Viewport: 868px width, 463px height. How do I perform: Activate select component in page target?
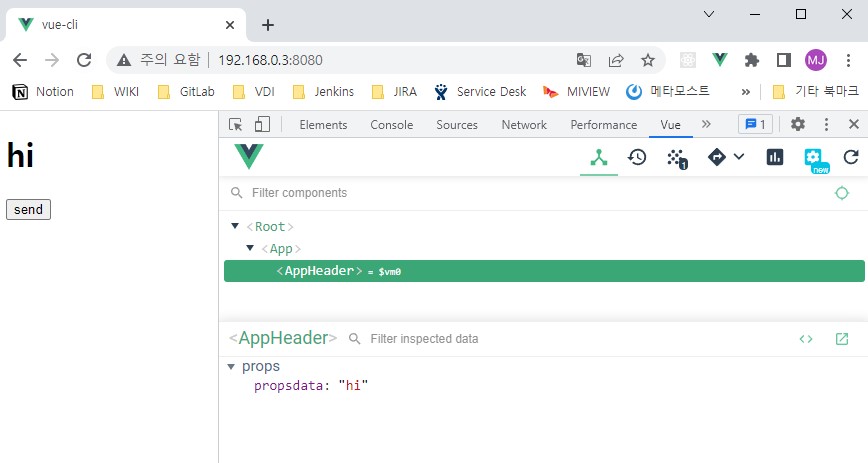[841, 193]
